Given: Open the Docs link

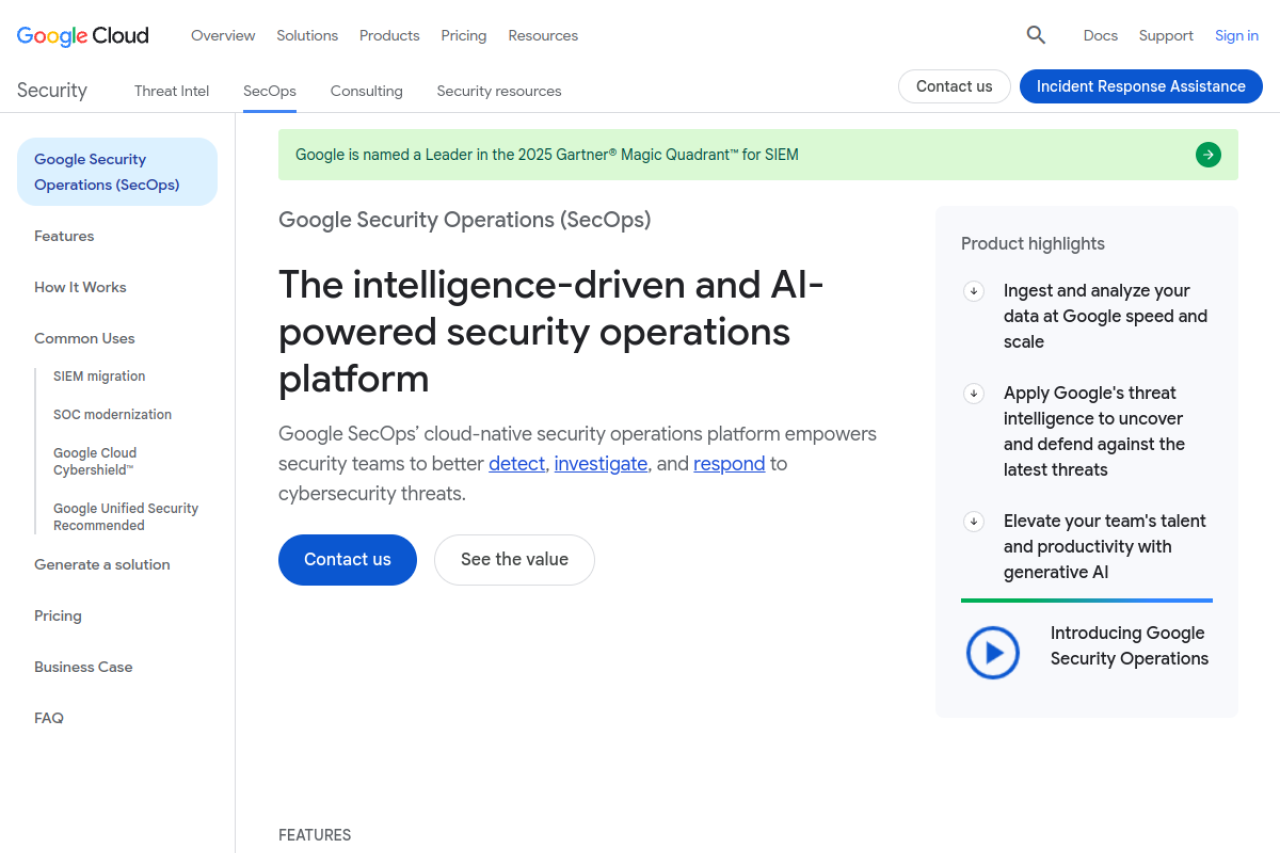Looking at the screenshot, I should pos(1100,35).
